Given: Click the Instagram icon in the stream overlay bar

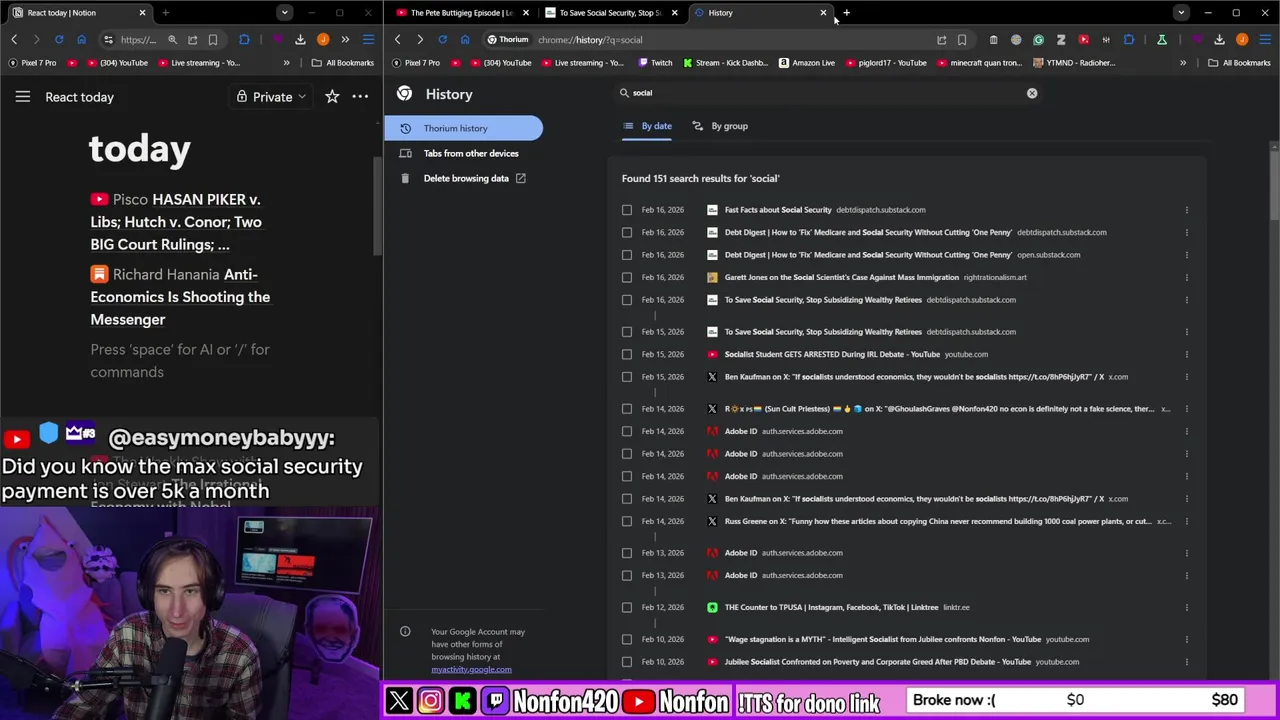Looking at the screenshot, I should 430,701.
